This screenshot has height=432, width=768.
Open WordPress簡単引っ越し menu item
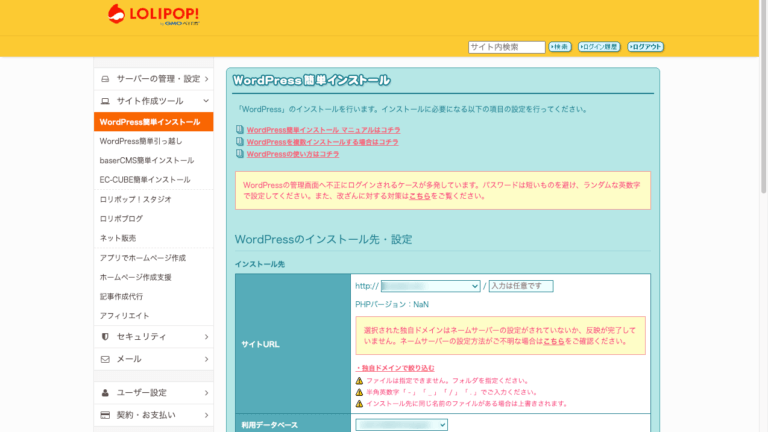(x=153, y=141)
